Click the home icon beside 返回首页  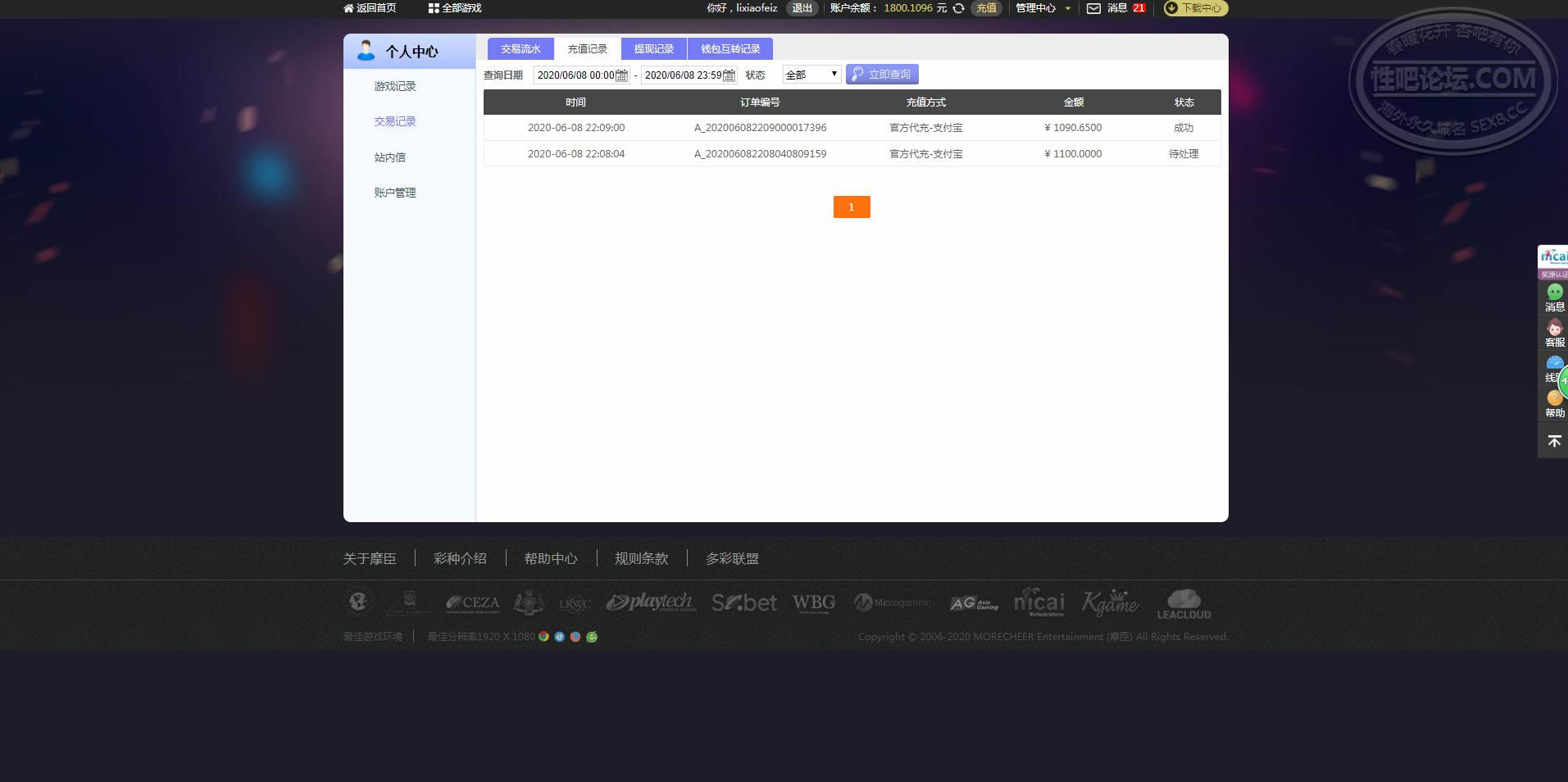tap(348, 8)
